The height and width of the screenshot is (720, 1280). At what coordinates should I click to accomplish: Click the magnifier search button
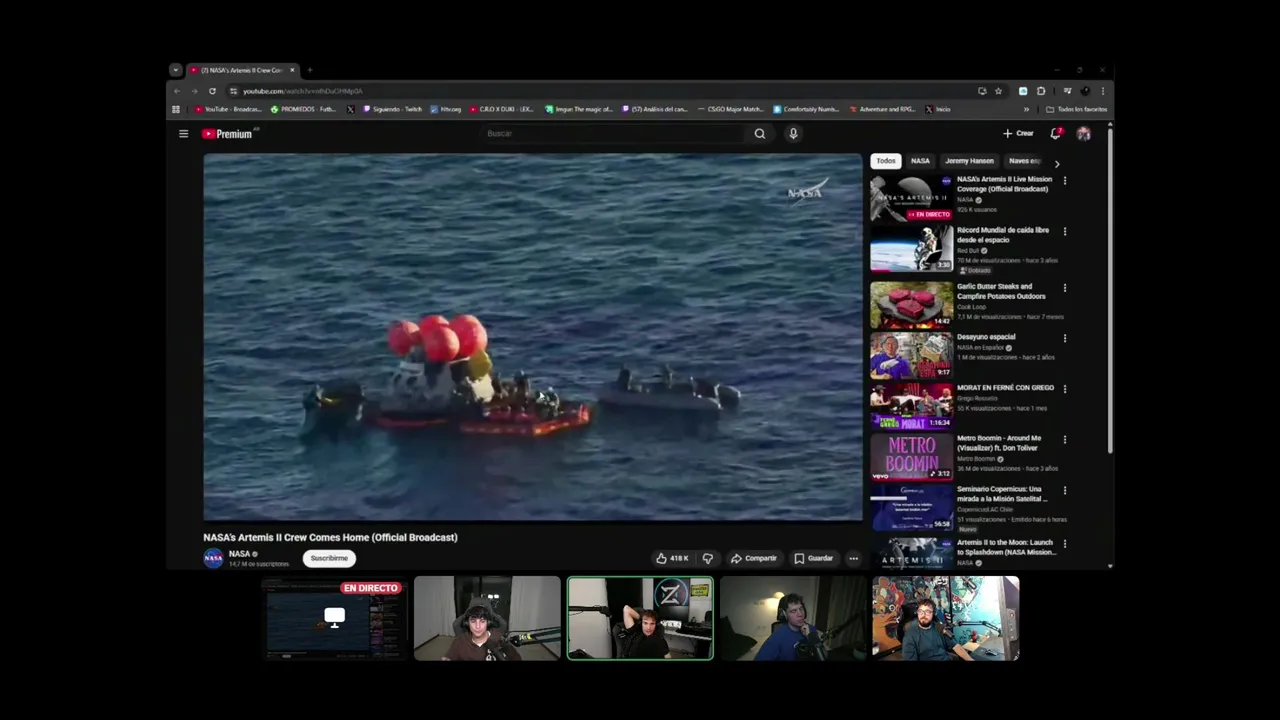tap(760, 133)
